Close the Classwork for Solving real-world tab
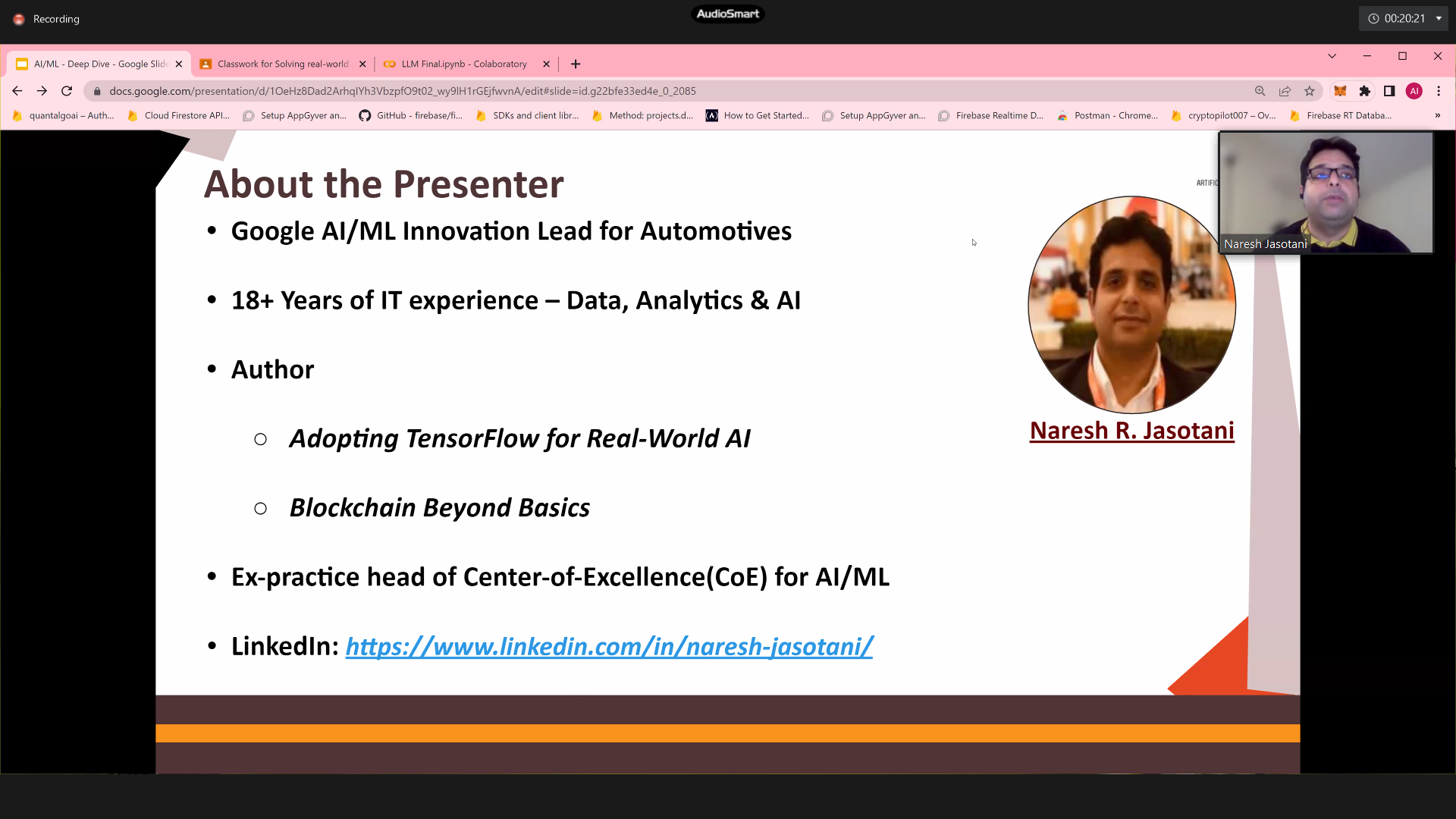Viewport: 1456px width, 819px height. pos(362,64)
